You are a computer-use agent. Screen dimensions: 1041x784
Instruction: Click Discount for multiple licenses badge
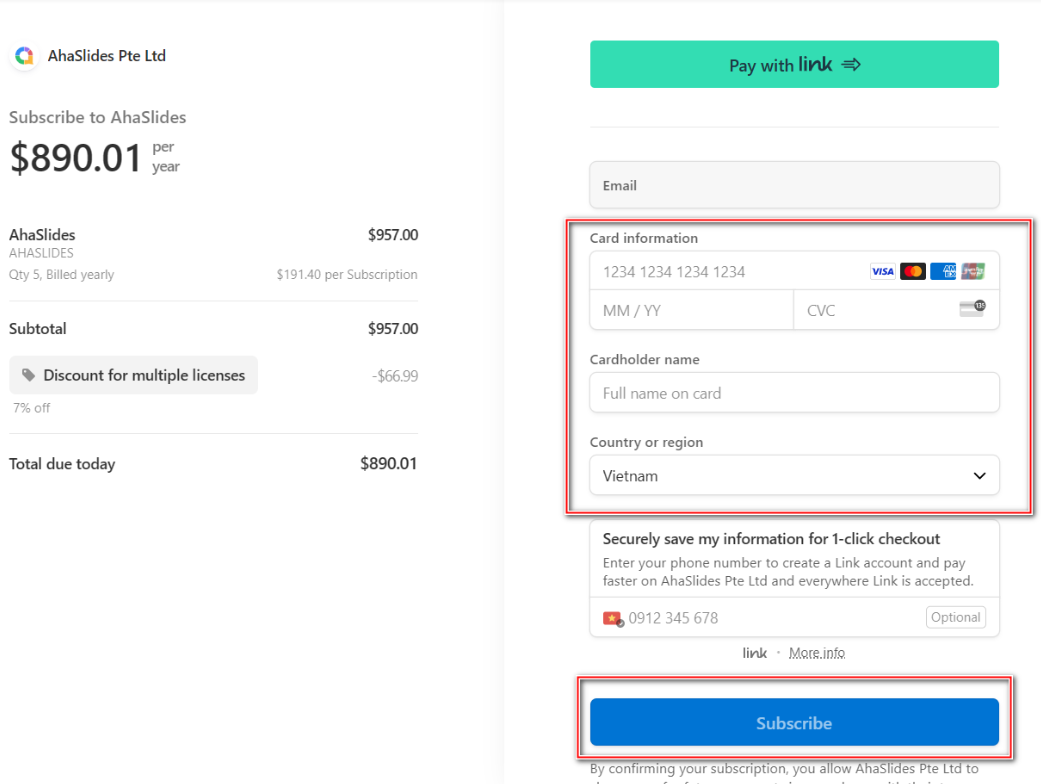(133, 375)
